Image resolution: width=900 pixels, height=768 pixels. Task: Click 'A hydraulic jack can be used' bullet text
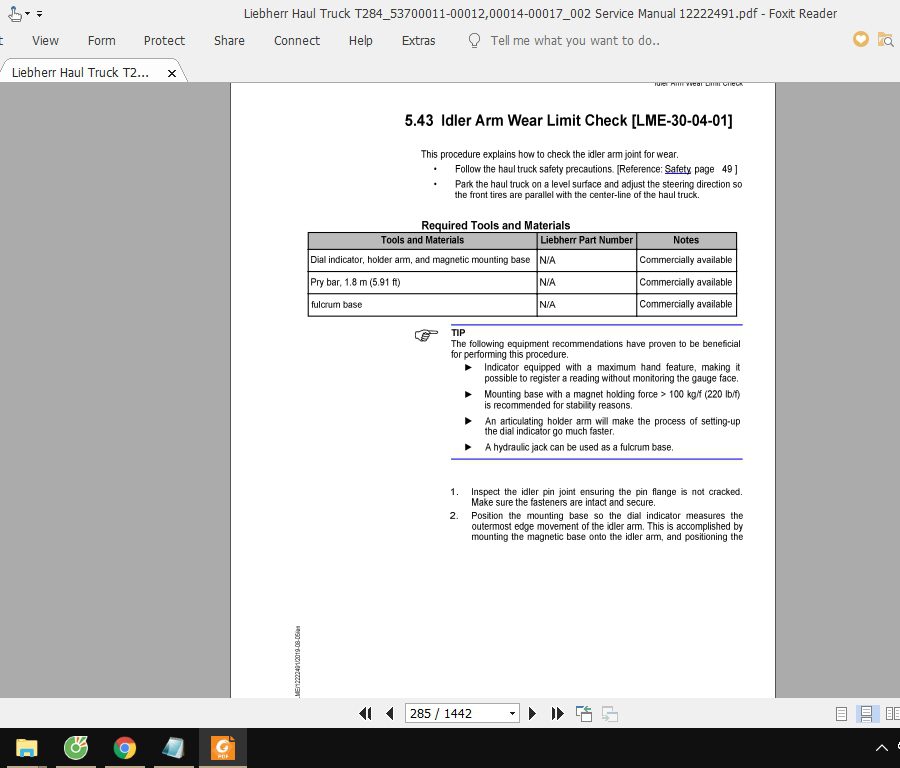point(579,447)
